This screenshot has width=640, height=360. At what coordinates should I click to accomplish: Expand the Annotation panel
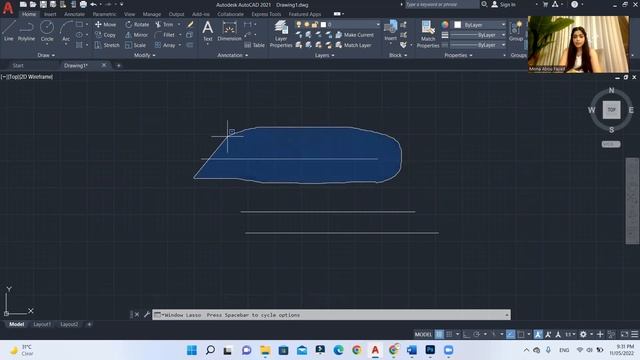coord(233,55)
